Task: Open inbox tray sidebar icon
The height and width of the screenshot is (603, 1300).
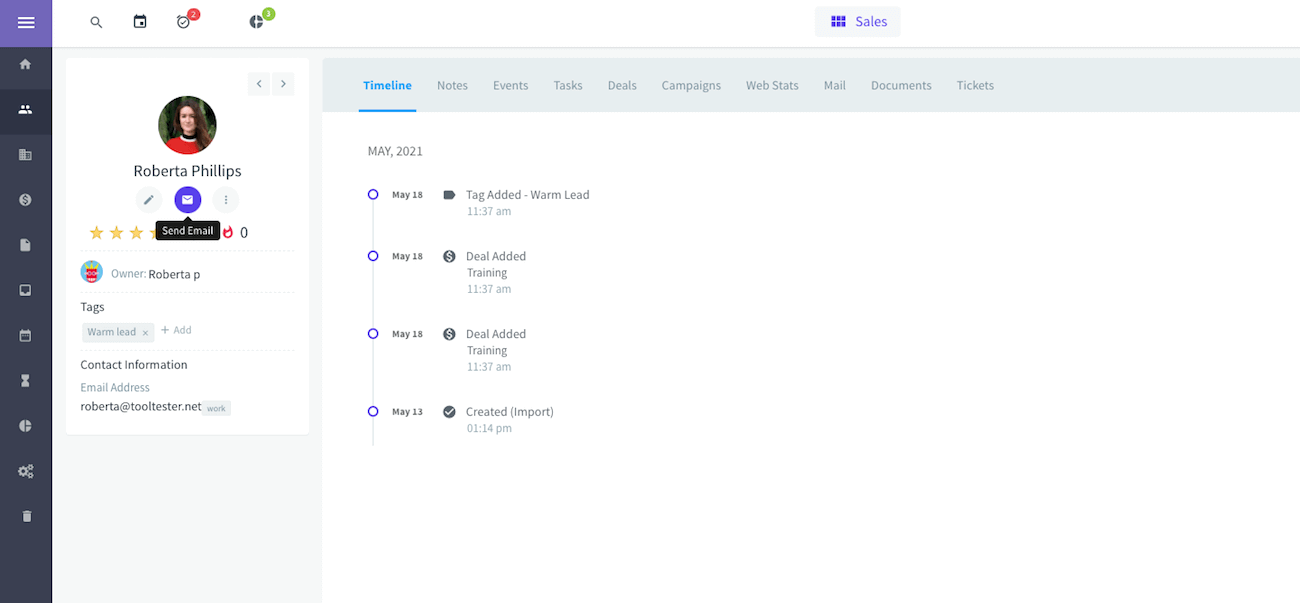Action: [x=26, y=290]
